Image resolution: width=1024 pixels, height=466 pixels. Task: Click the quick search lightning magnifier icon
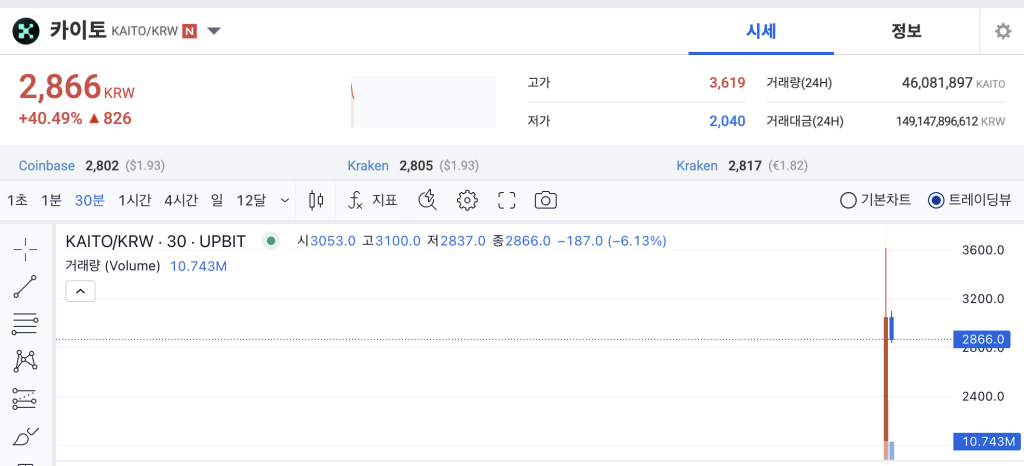(428, 200)
